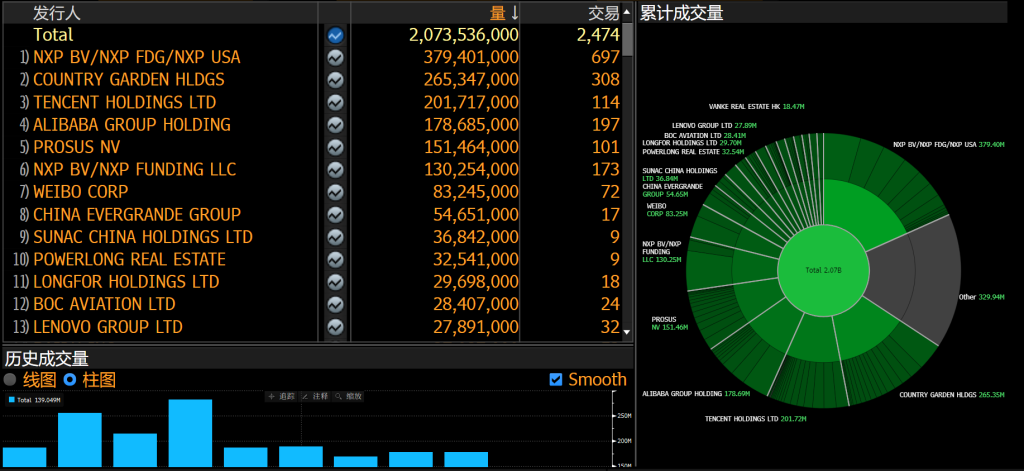The width and height of the screenshot is (1024, 471).
Task: Disable the Smooth checkbox
Action: coord(556,380)
